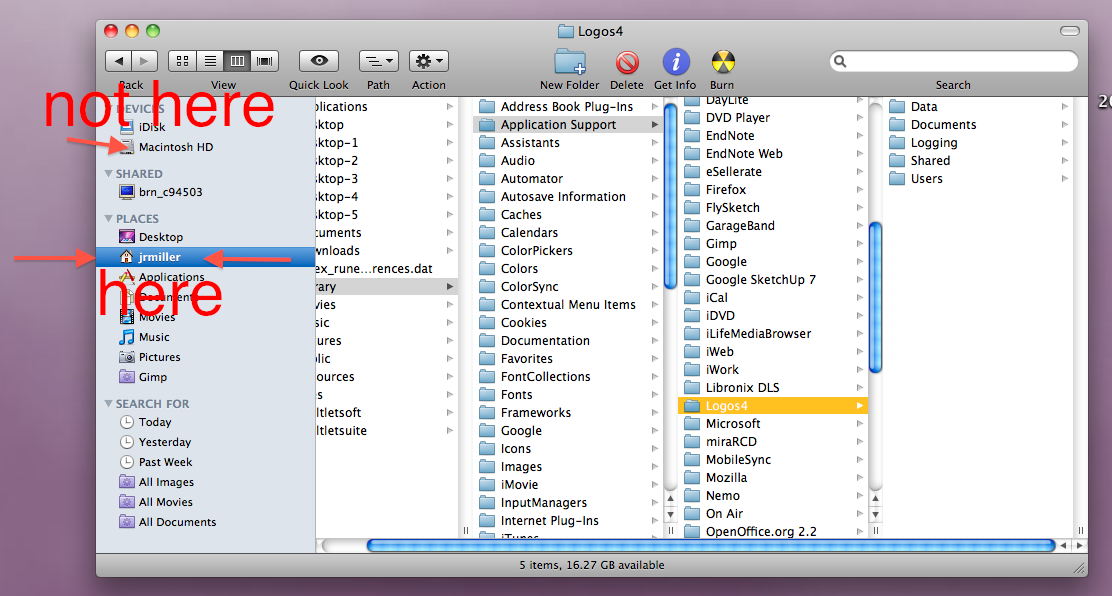
Task: Open Quick Look with the eye button
Action: click(318, 61)
